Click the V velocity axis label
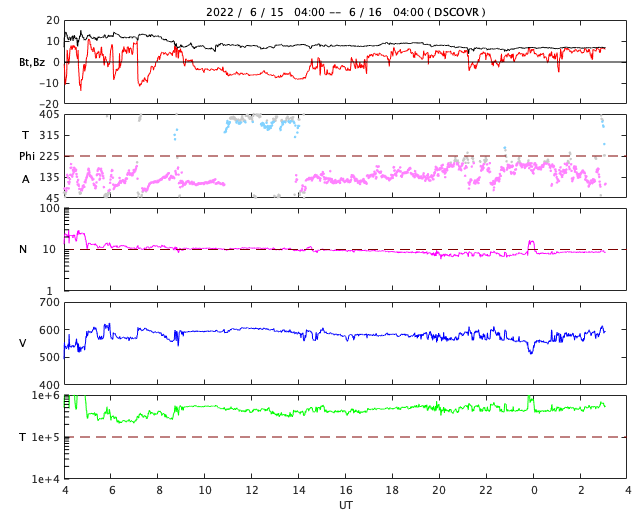This screenshot has height=512, width=640. (23, 343)
